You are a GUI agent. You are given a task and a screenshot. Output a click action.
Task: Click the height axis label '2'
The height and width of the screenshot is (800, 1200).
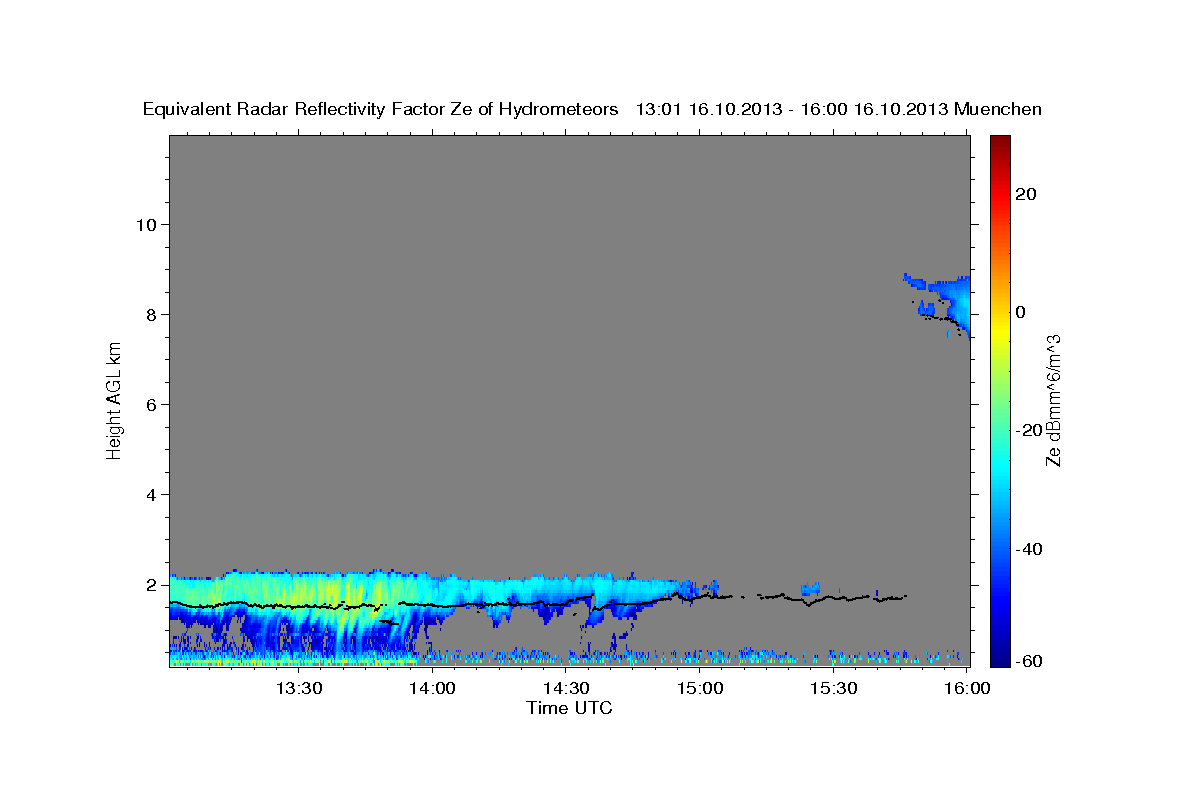(149, 584)
